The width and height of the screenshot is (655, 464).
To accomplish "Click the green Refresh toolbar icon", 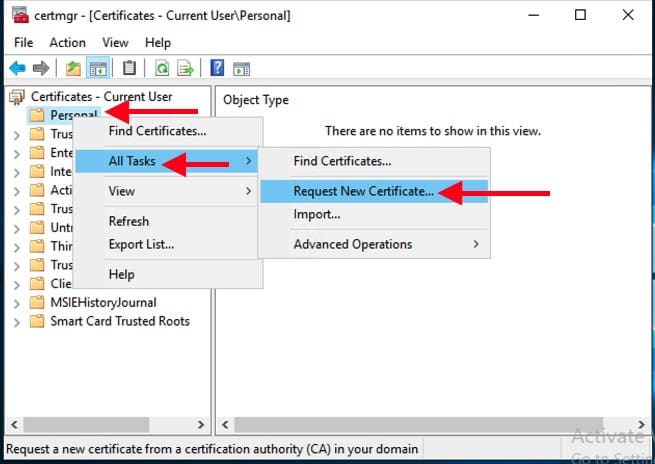I will (x=161, y=68).
